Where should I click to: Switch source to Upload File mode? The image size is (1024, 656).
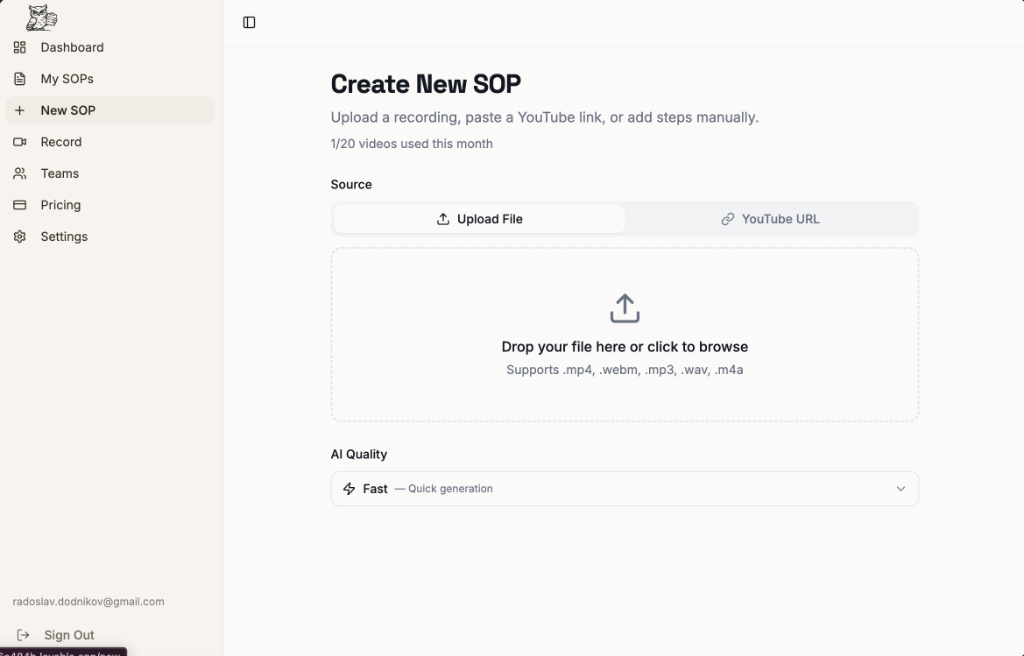(479, 218)
